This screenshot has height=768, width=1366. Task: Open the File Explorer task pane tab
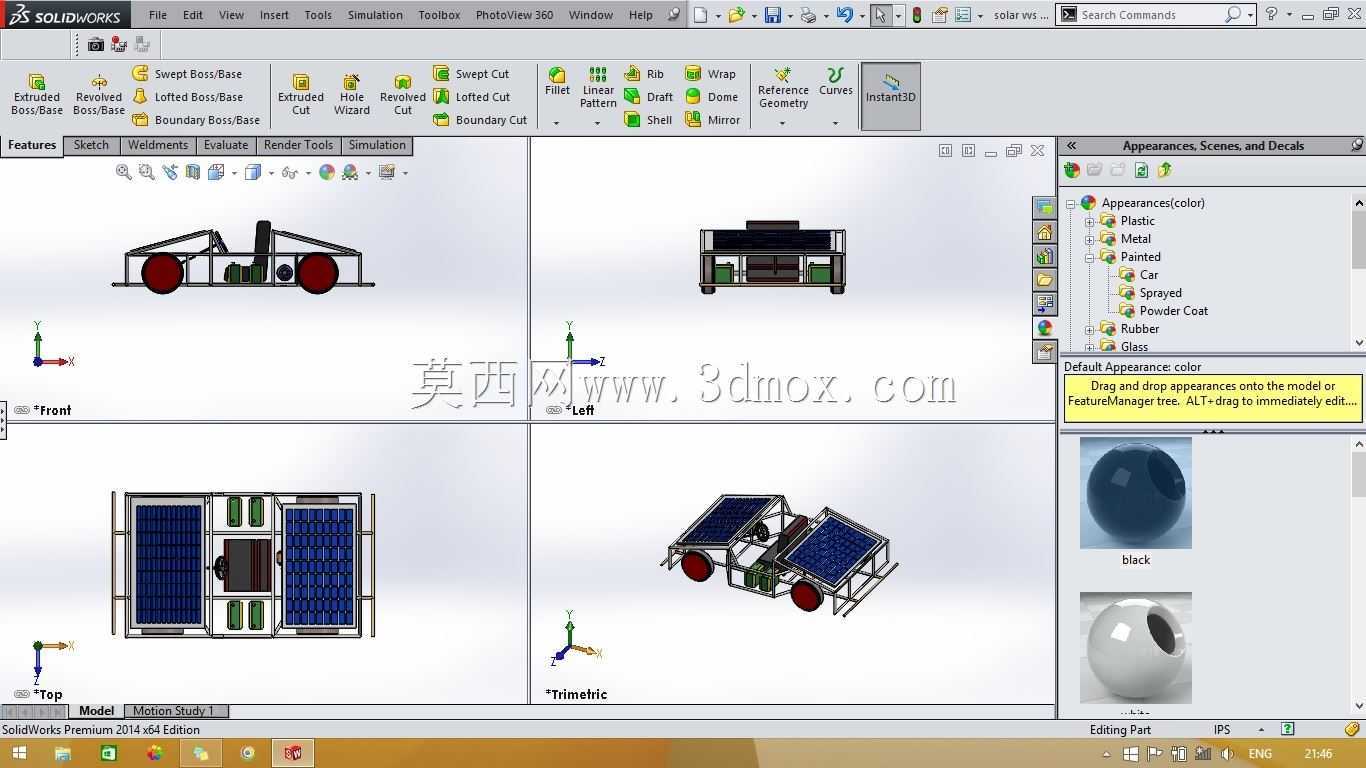pyautogui.click(x=1044, y=280)
